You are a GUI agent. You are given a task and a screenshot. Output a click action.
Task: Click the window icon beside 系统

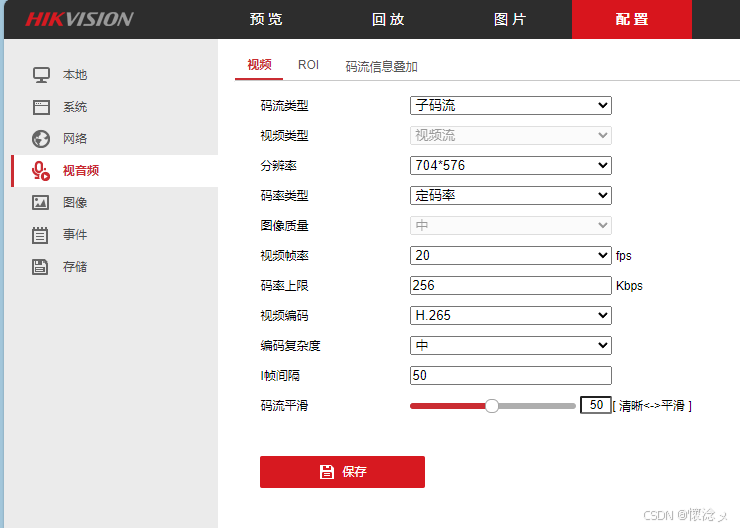coord(41,107)
